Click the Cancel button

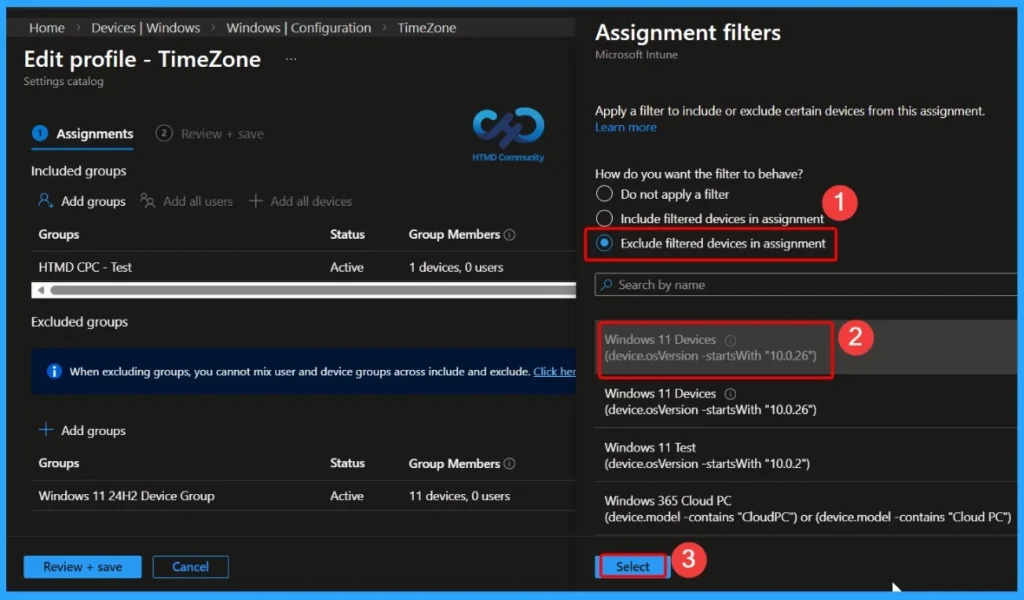click(190, 566)
